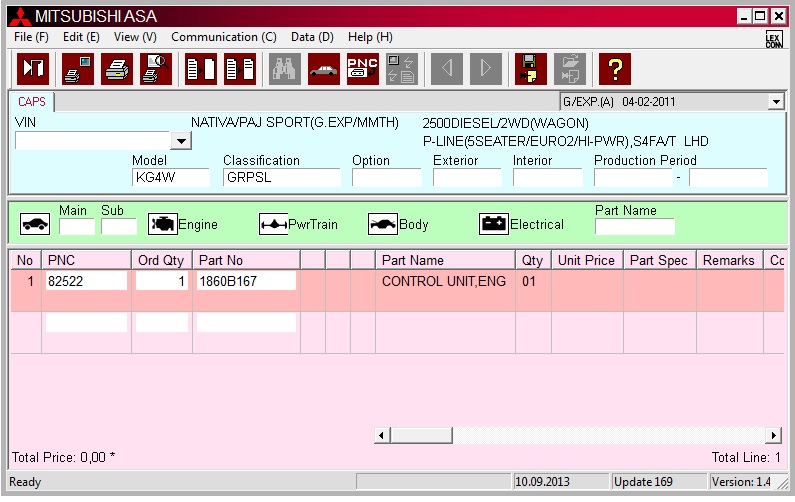Click the Update 169 status entry

click(x=658, y=482)
